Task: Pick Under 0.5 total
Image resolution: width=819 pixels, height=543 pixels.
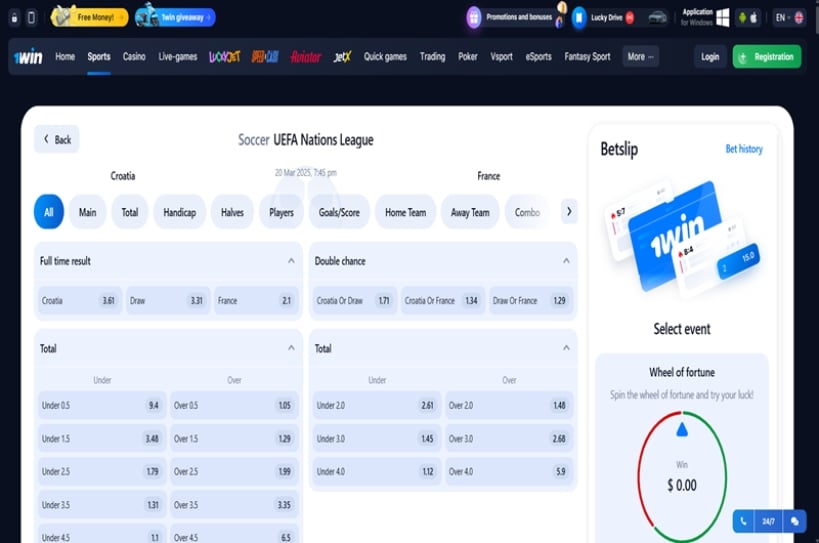Action: (x=102, y=405)
